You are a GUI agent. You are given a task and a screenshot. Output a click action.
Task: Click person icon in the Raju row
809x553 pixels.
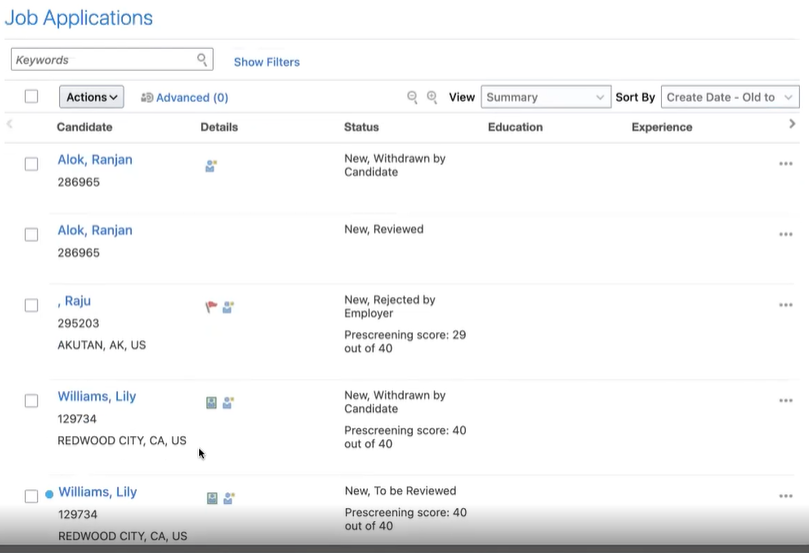pyautogui.click(x=228, y=307)
